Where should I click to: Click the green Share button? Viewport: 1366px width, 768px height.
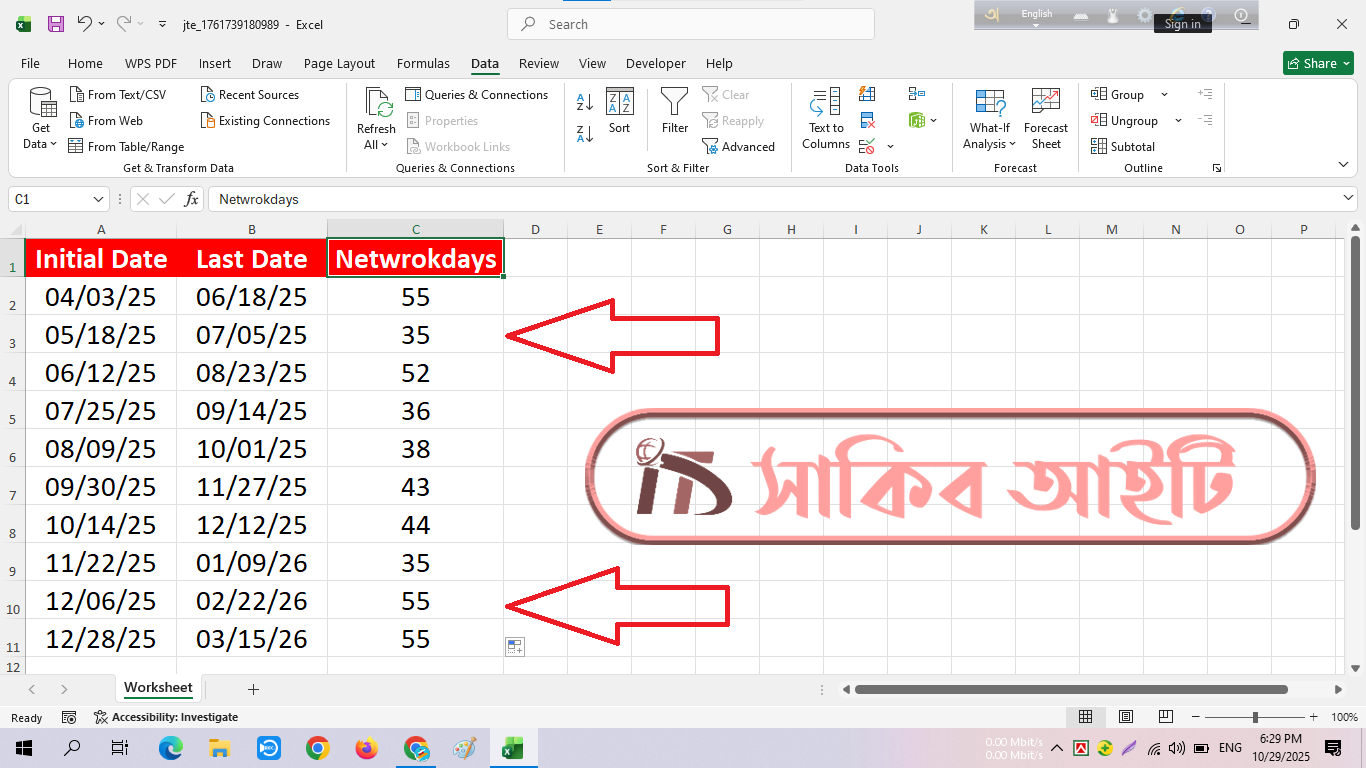(1317, 64)
